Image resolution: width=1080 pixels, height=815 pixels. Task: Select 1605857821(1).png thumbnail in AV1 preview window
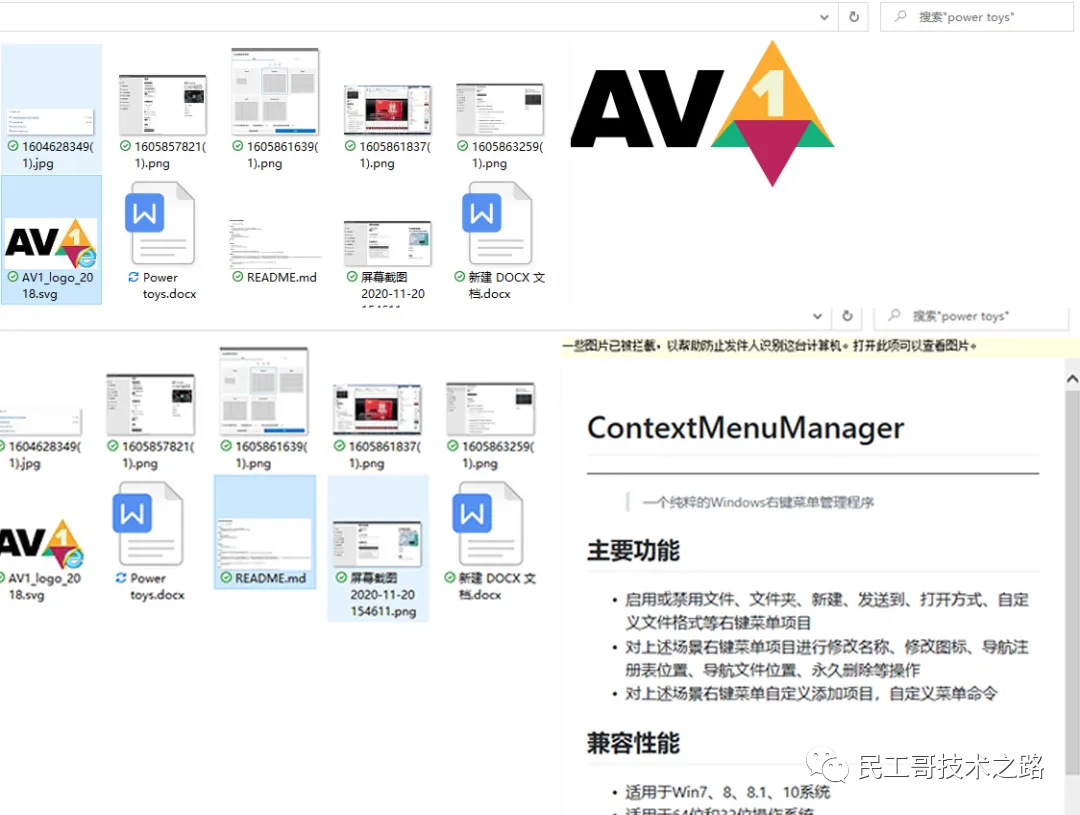coord(163,105)
